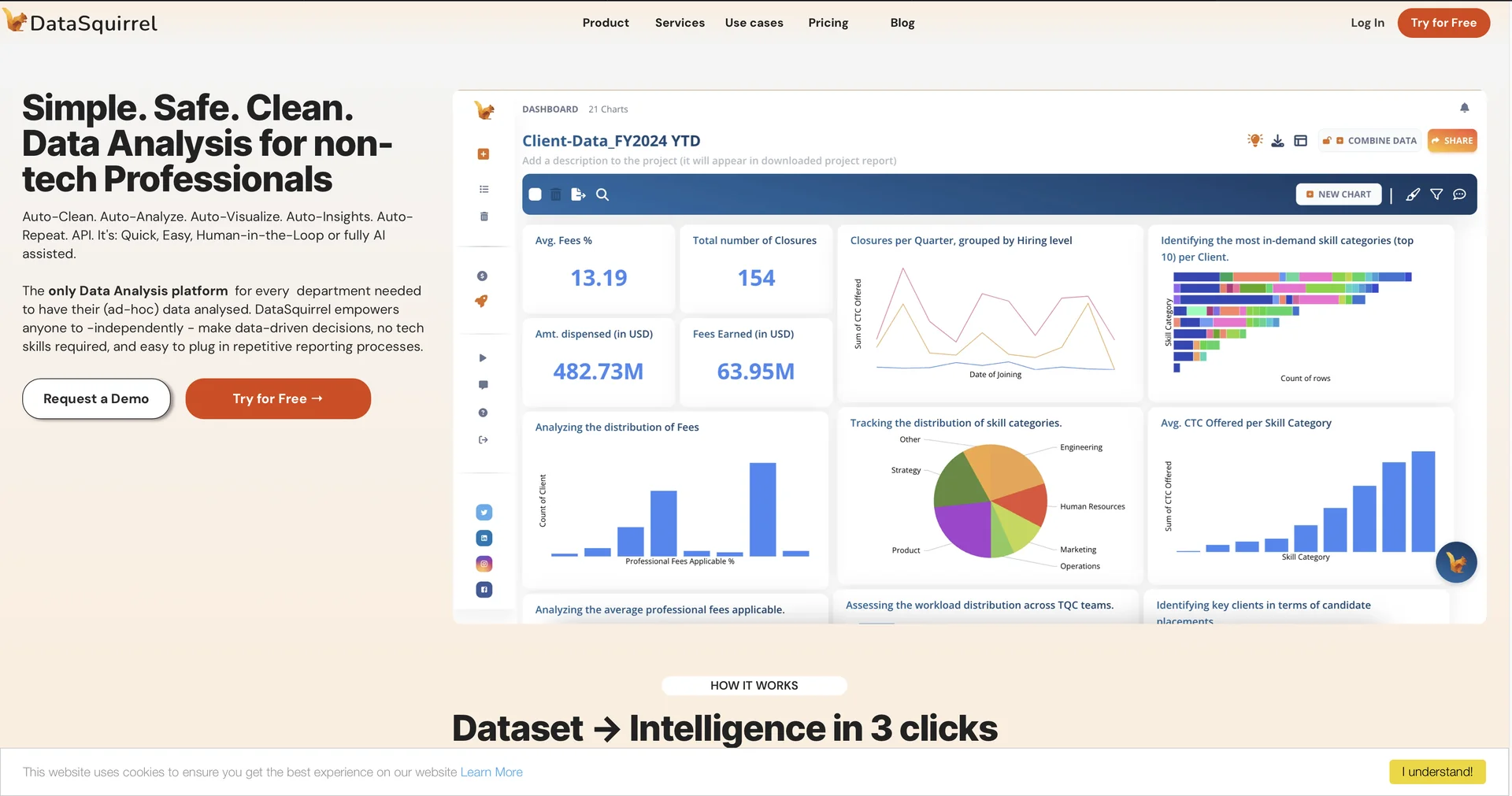
Task: Open the comments speech icon in blue toolbar
Action: [x=1459, y=194]
